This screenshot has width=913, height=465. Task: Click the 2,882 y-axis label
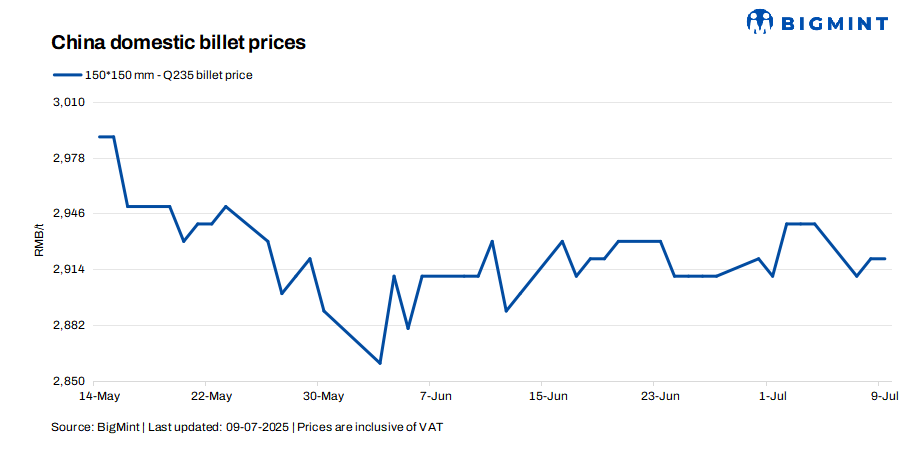coord(68,326)
